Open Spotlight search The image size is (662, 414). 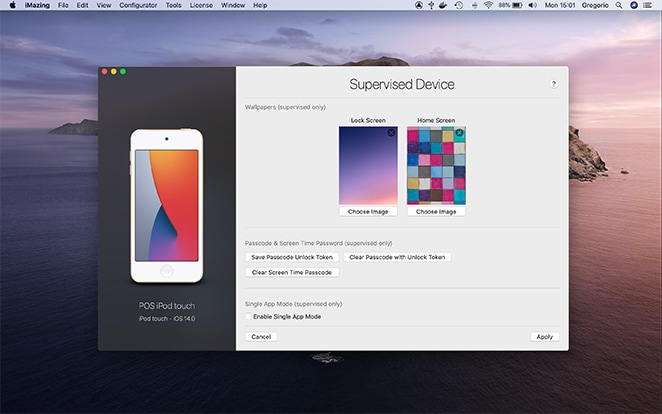coord(619,5)
